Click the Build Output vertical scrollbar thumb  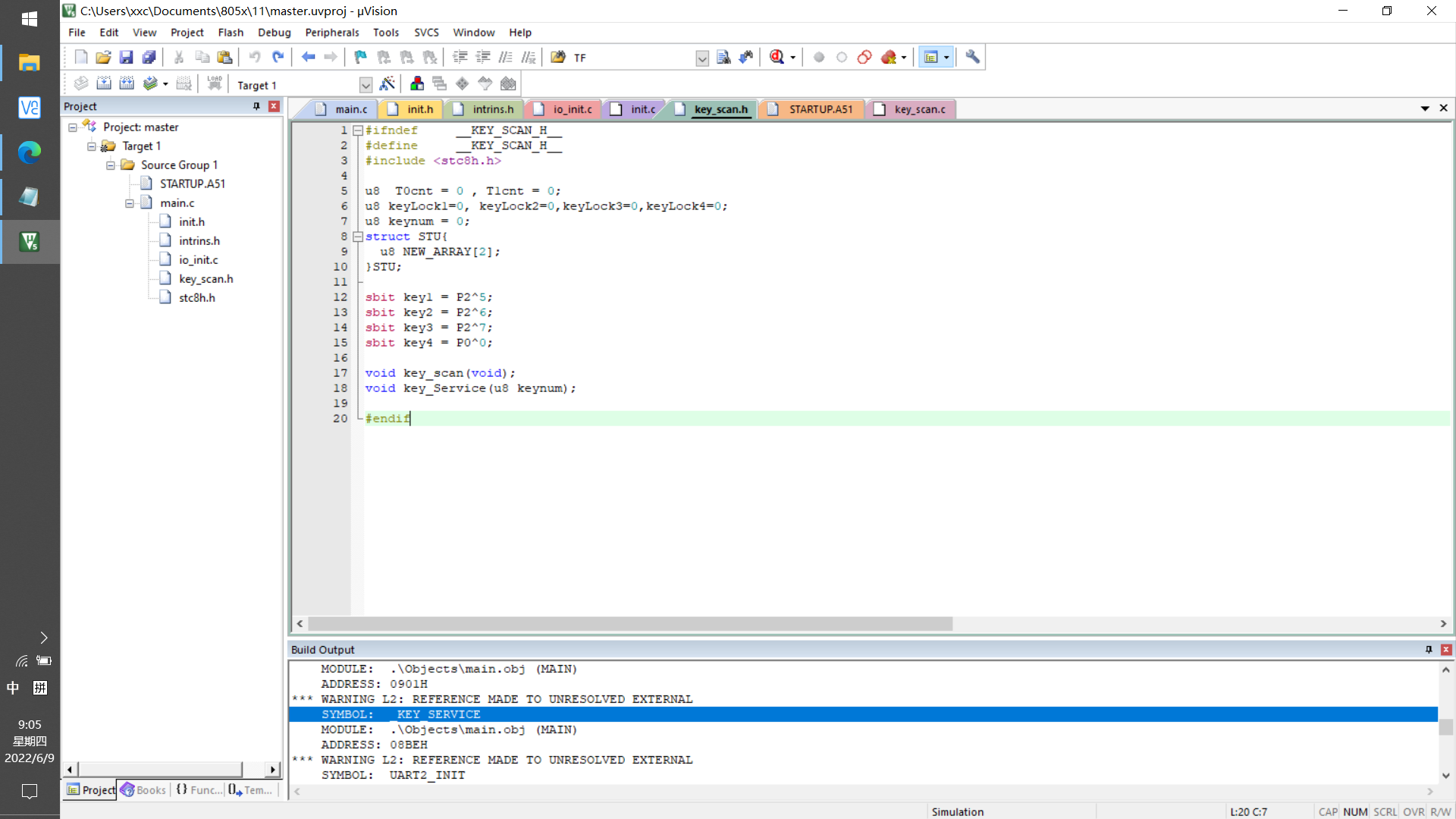1446,726
